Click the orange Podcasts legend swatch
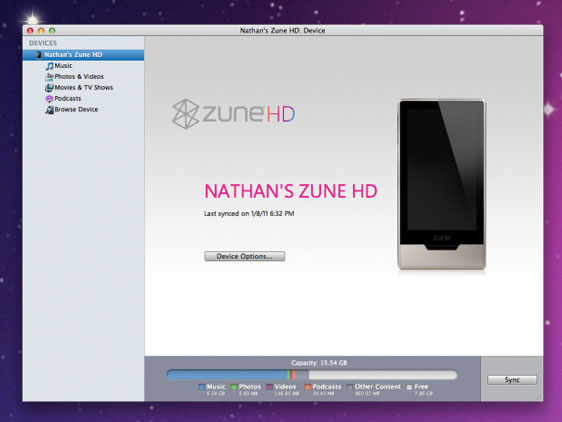Screen dimensions: 562x422 pyautogui.click(x=308, y=387)
